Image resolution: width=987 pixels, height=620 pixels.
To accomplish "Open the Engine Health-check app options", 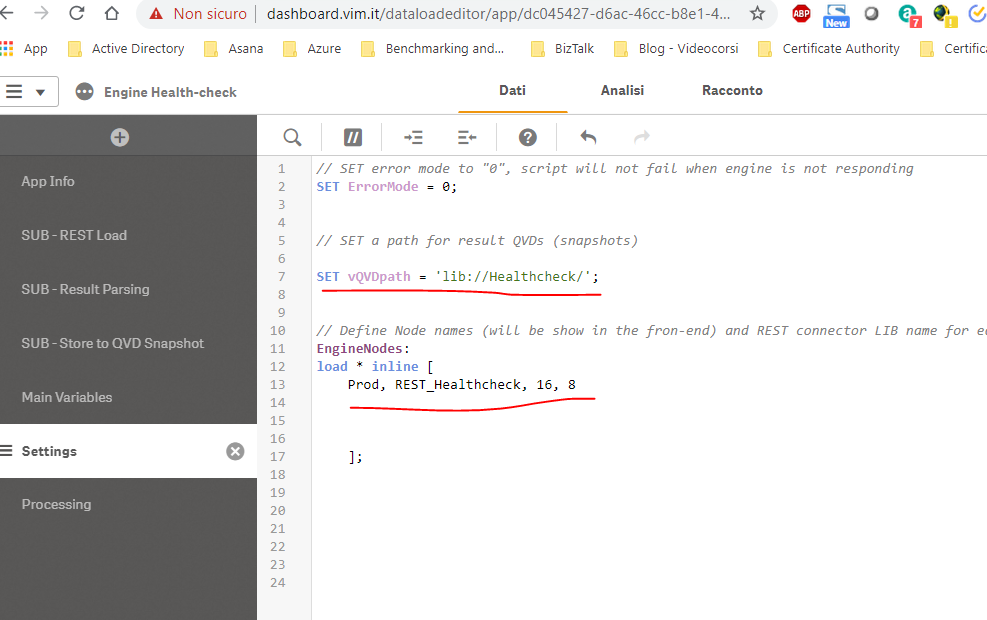I will coord(85,91).
